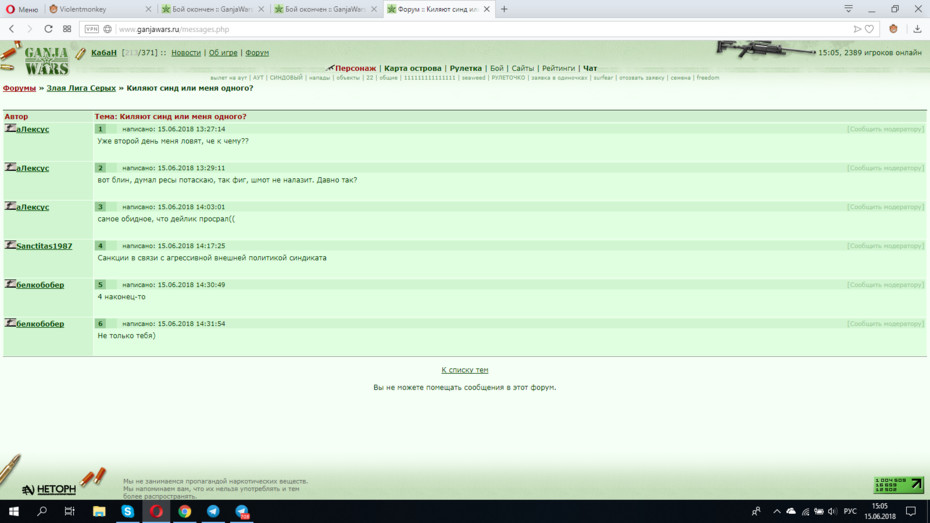This screenshot has height=523, width=930.
Task: Go back in browser history
Action: [11, 29]
